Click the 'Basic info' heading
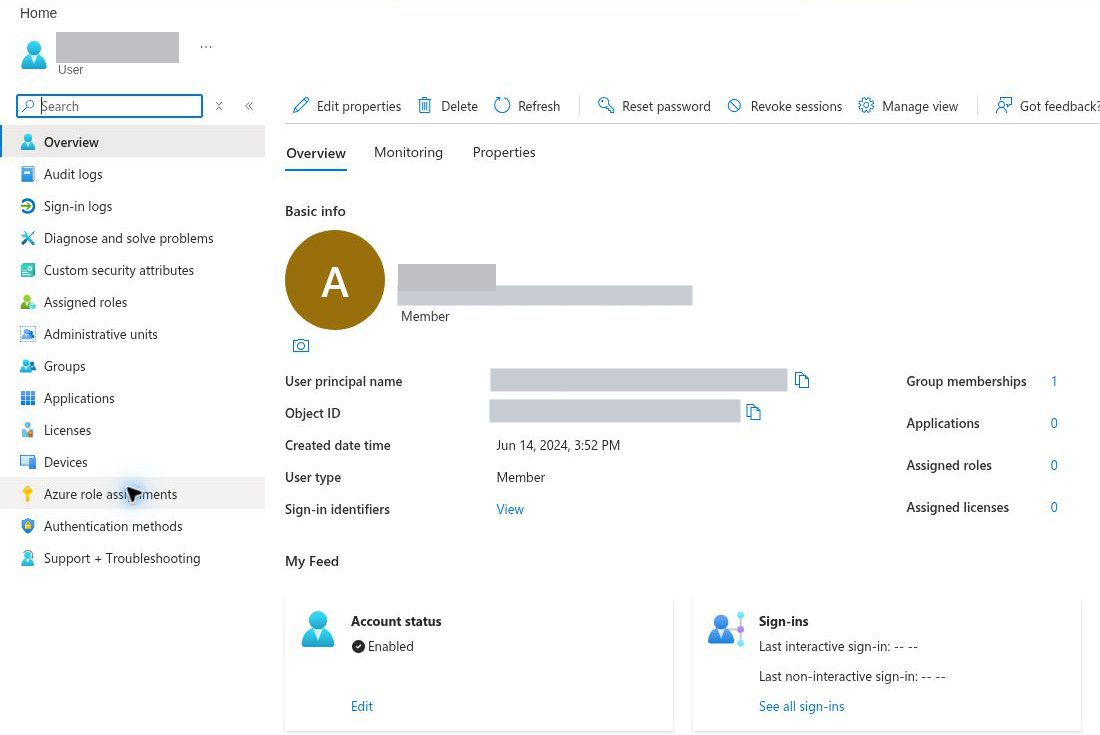 tap(315, 211)
